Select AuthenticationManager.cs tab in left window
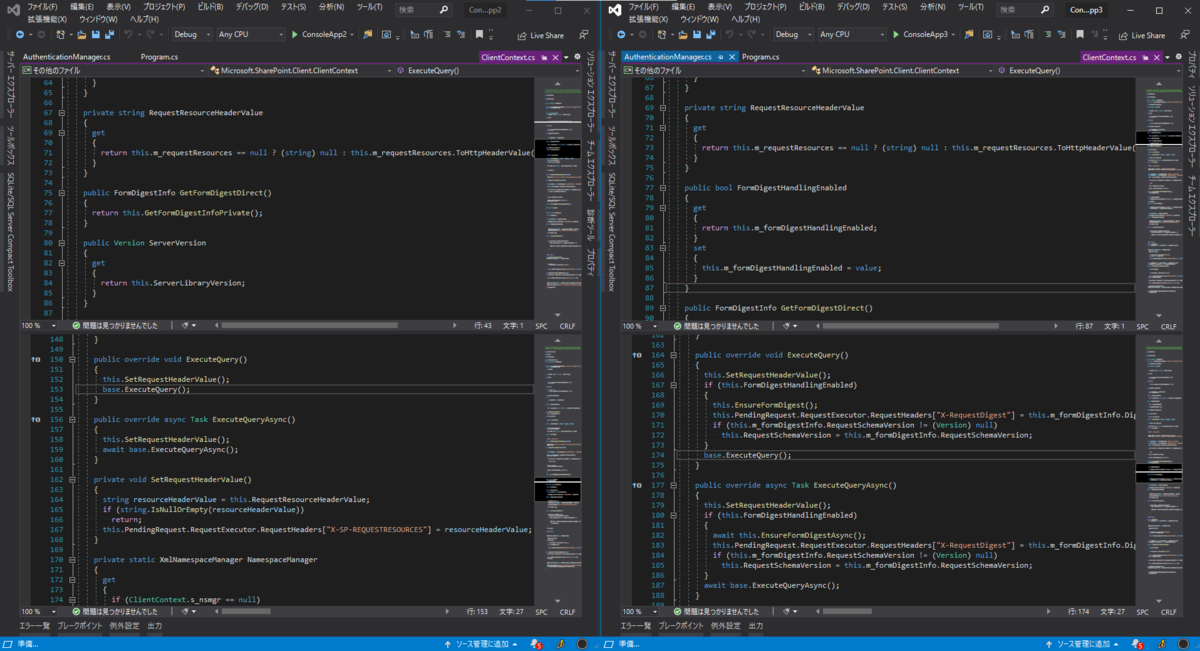1200x651 pixels. pos(66,57)
